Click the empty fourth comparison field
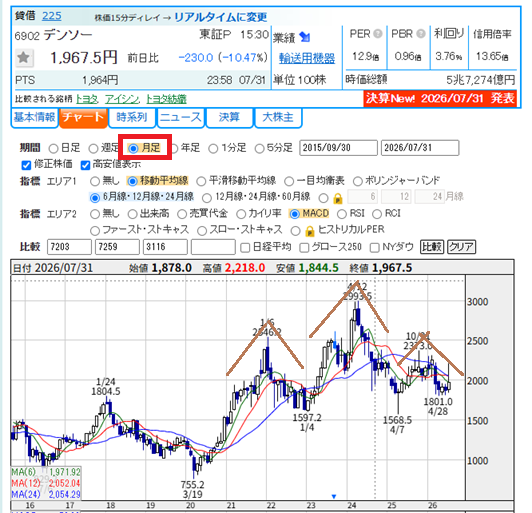 pos(213,247)
